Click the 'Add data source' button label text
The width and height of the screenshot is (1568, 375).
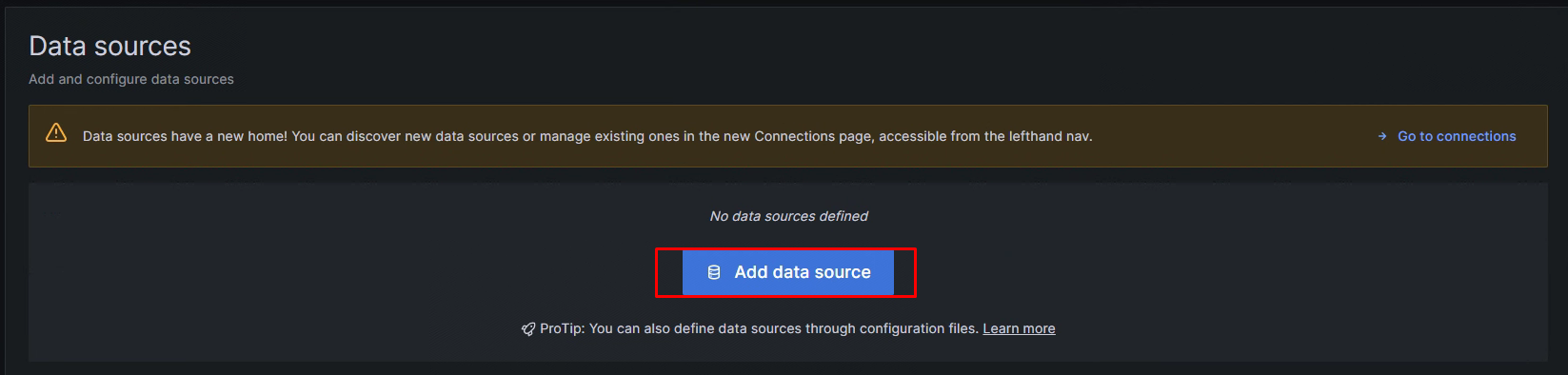click(x=803, y=272)
